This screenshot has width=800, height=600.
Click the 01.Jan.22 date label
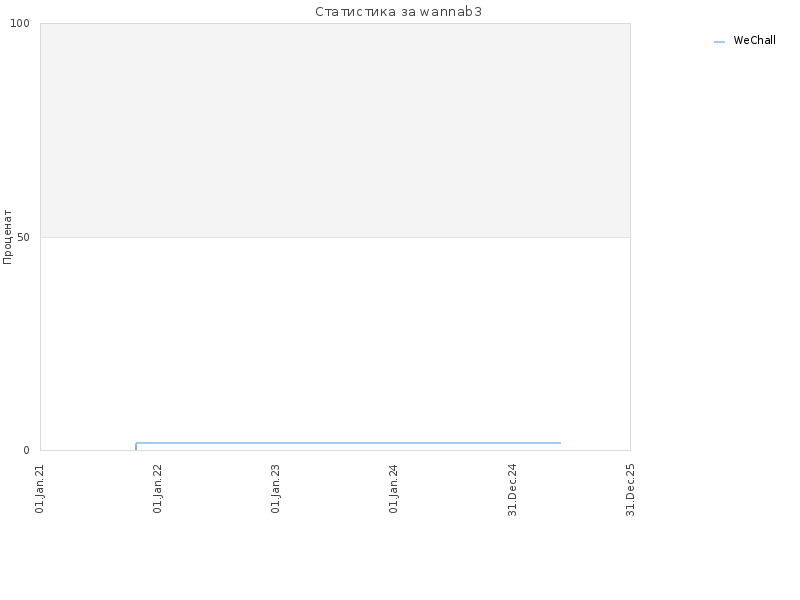pos(158,488)
